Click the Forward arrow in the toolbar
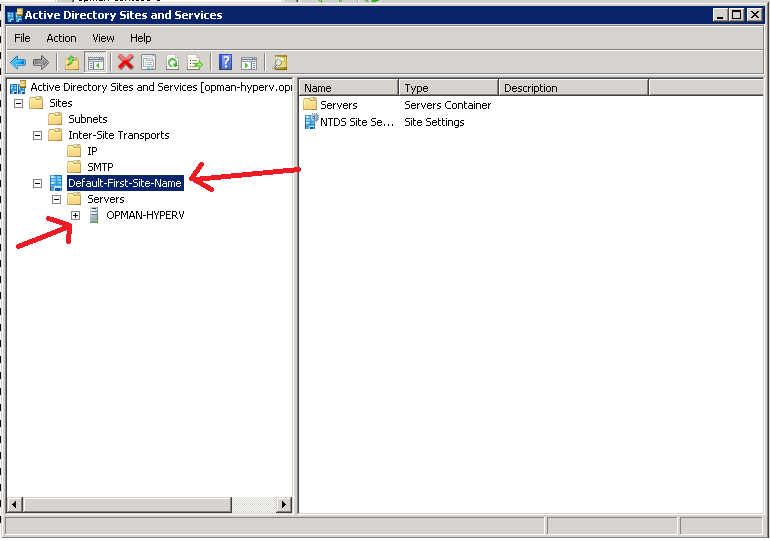Image resolution: width=770 pixels, height=541 pixels. pyautogui.click(x=41, y=62)
